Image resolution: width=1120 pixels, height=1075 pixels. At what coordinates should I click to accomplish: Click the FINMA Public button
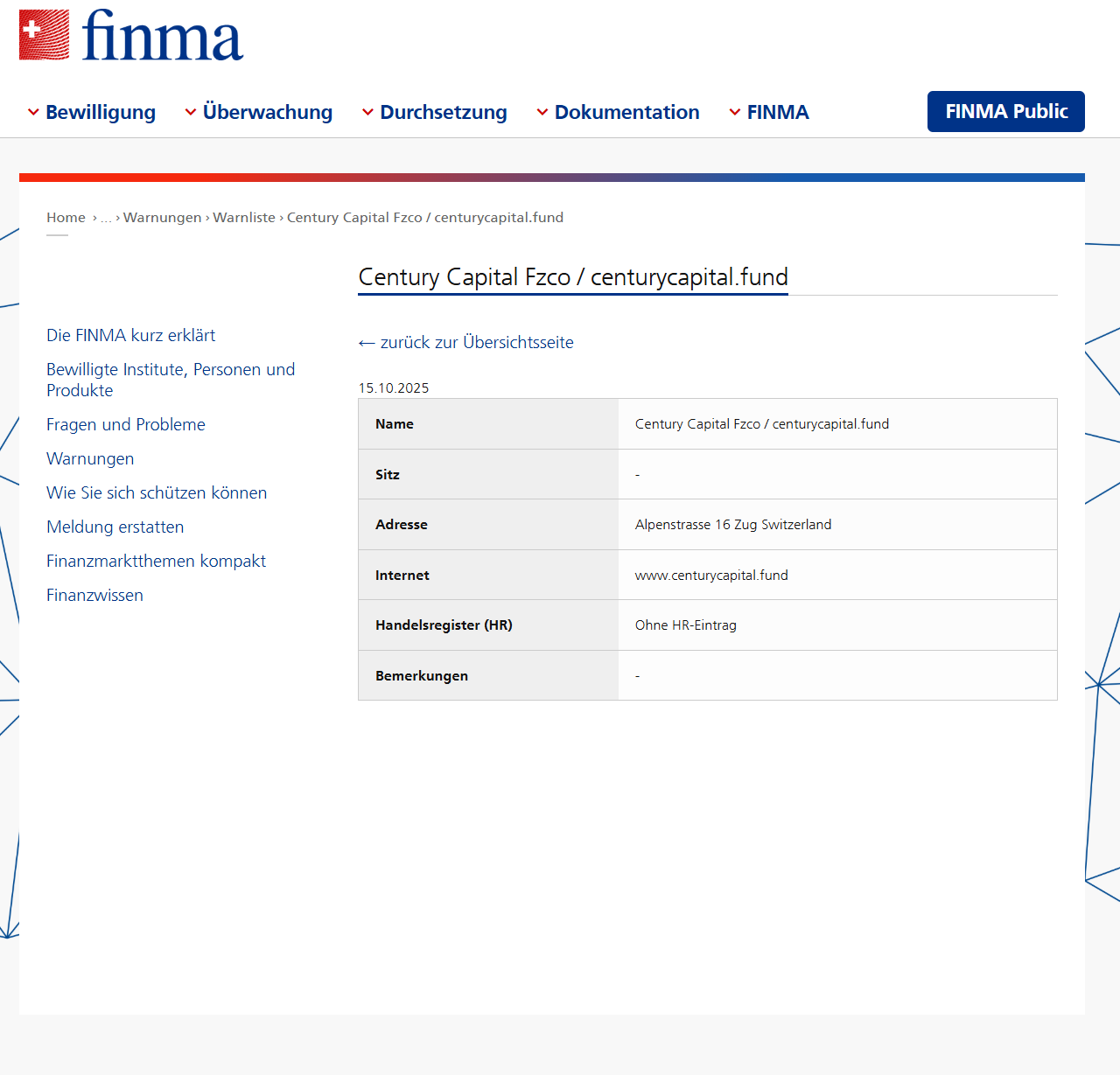(x=1006, y=111)
